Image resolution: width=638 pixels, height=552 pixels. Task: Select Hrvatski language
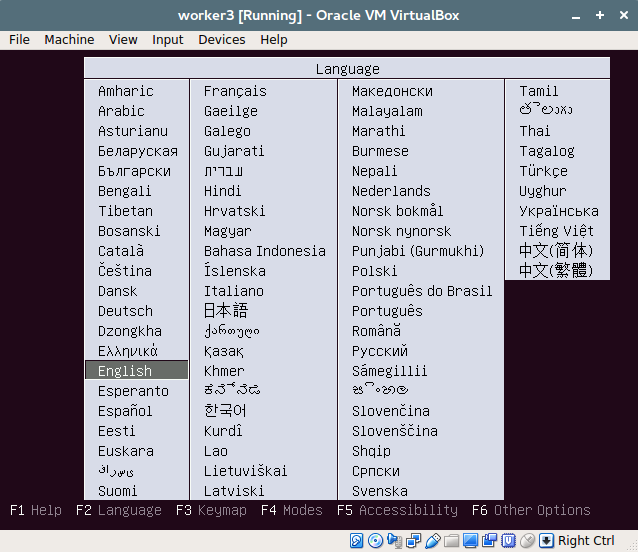(x=234, y=211)
